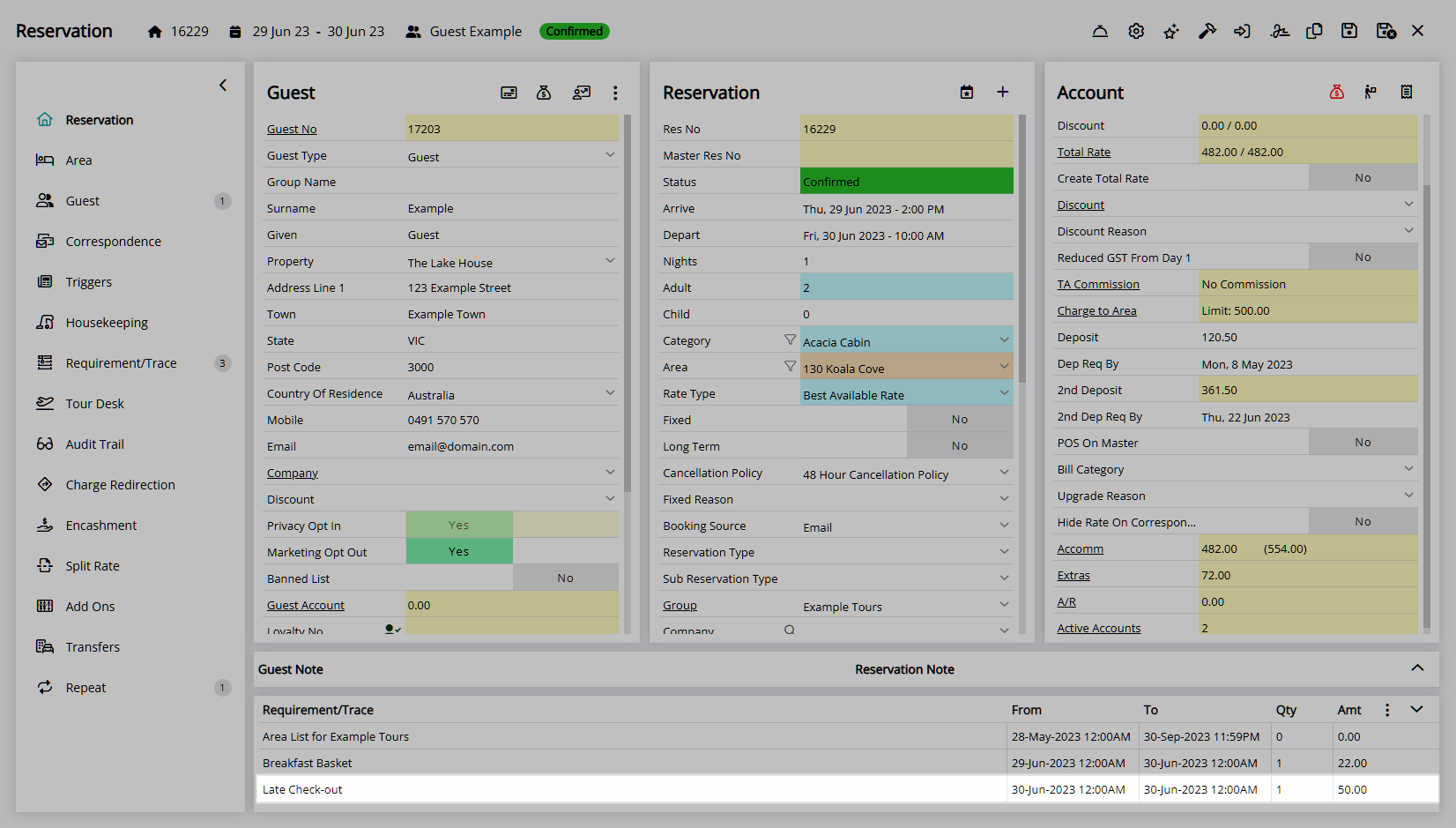Click the Loyalty No person-check icon
This screenshot has width=1456, height=828.
392,629
